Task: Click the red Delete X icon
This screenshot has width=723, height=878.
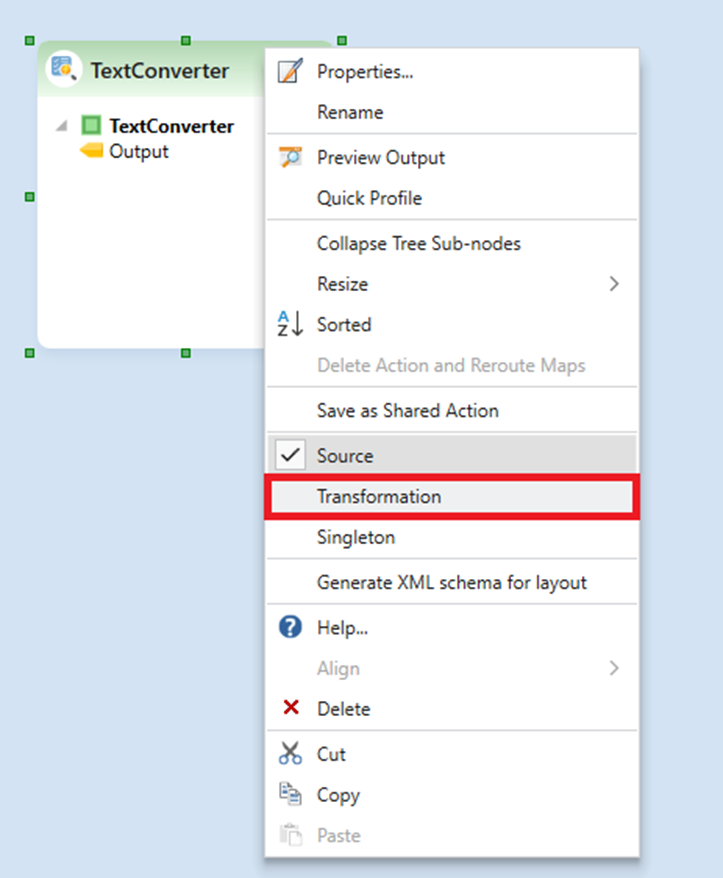Action: [x=290, y=708]
